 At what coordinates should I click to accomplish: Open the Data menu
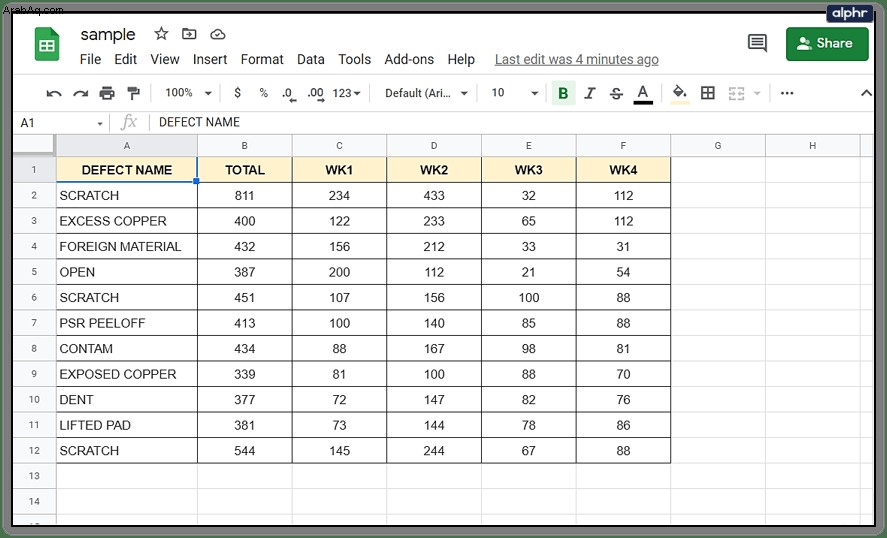tap(311, 59)
